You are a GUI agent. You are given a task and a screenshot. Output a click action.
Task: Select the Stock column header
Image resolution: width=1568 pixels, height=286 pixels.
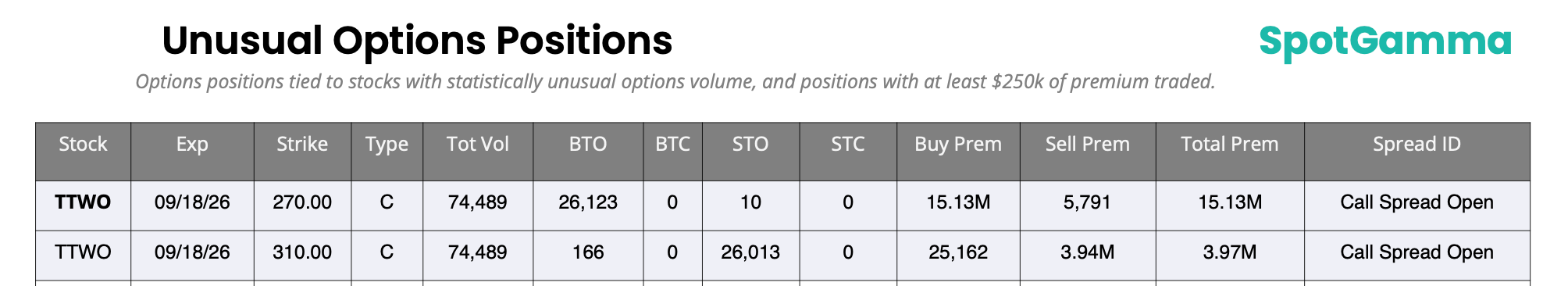pyautogui.click(x=83, y=145)
